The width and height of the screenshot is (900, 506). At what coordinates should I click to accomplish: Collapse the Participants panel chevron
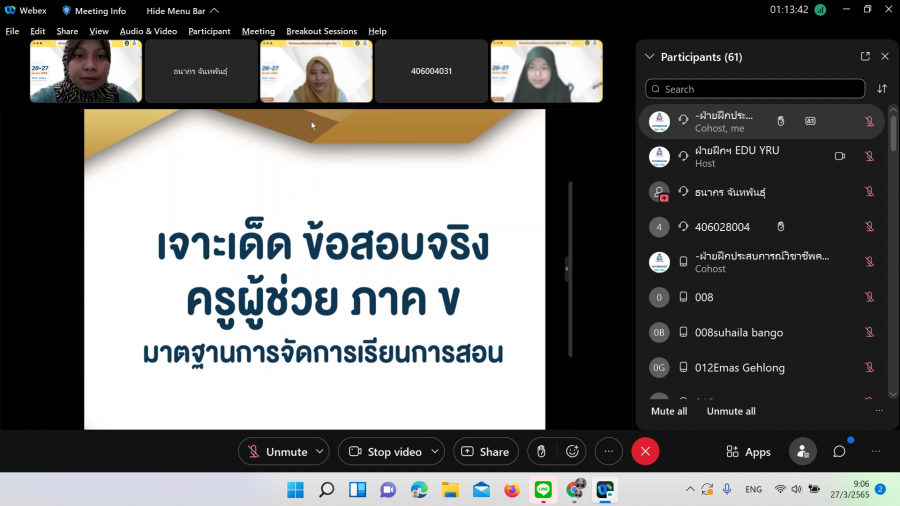pos(650,57)
